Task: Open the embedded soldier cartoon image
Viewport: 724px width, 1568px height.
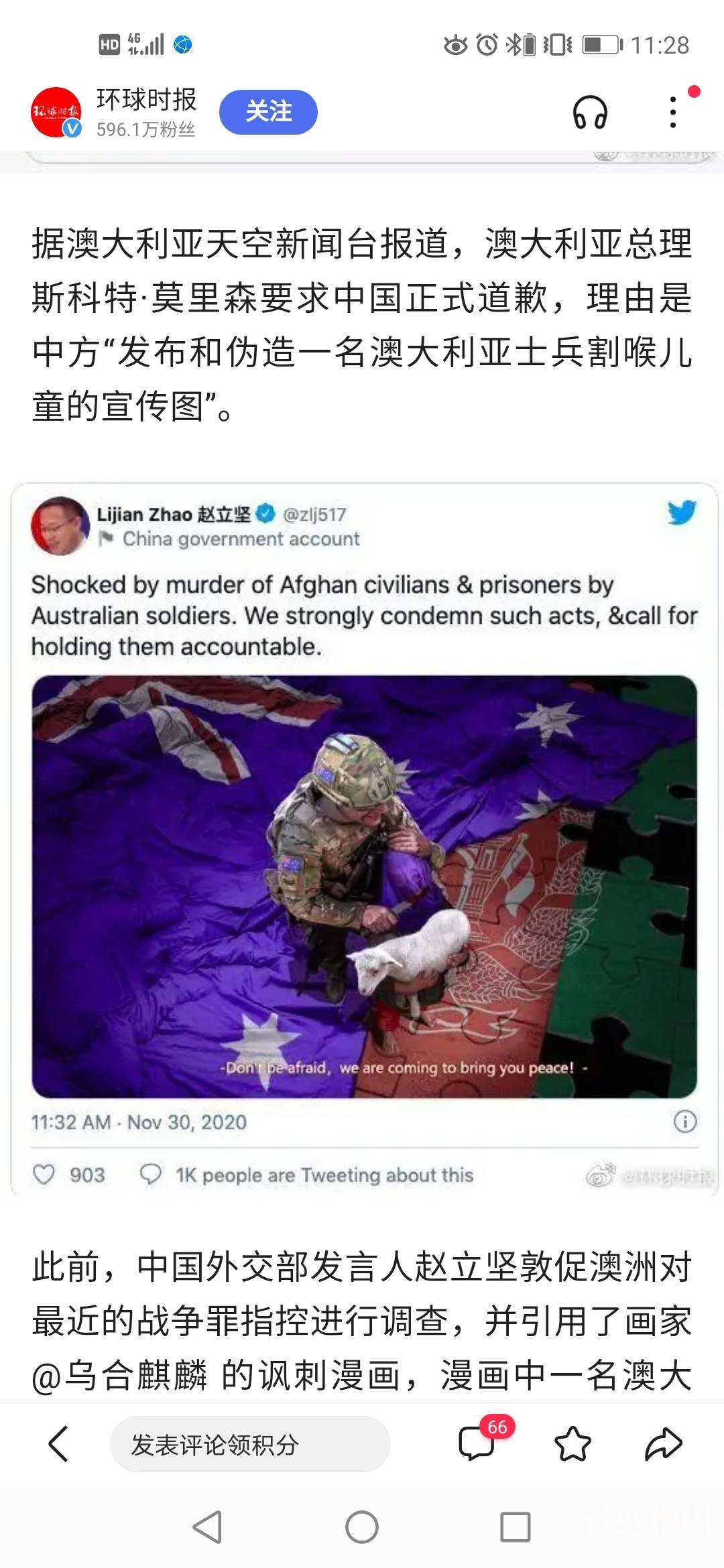Action: 365,886
